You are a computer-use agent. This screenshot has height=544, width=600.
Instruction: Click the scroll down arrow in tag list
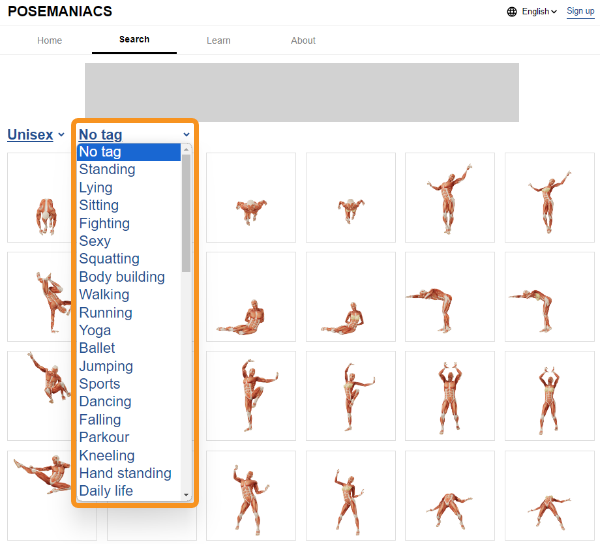click(186, 495)
